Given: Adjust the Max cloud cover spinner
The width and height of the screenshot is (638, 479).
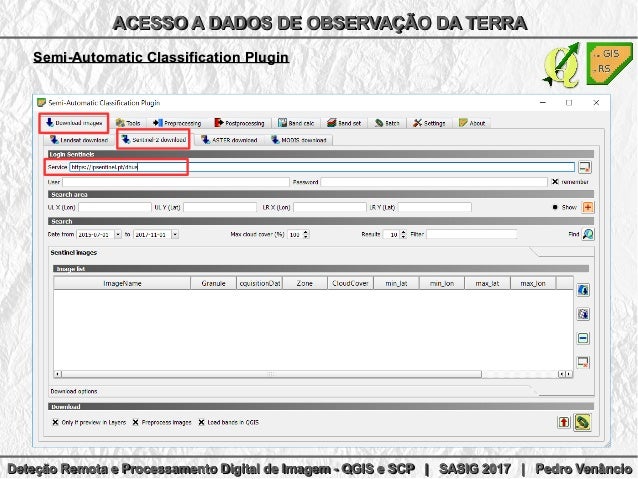Looking at the screenshot, I should [306, 234].
